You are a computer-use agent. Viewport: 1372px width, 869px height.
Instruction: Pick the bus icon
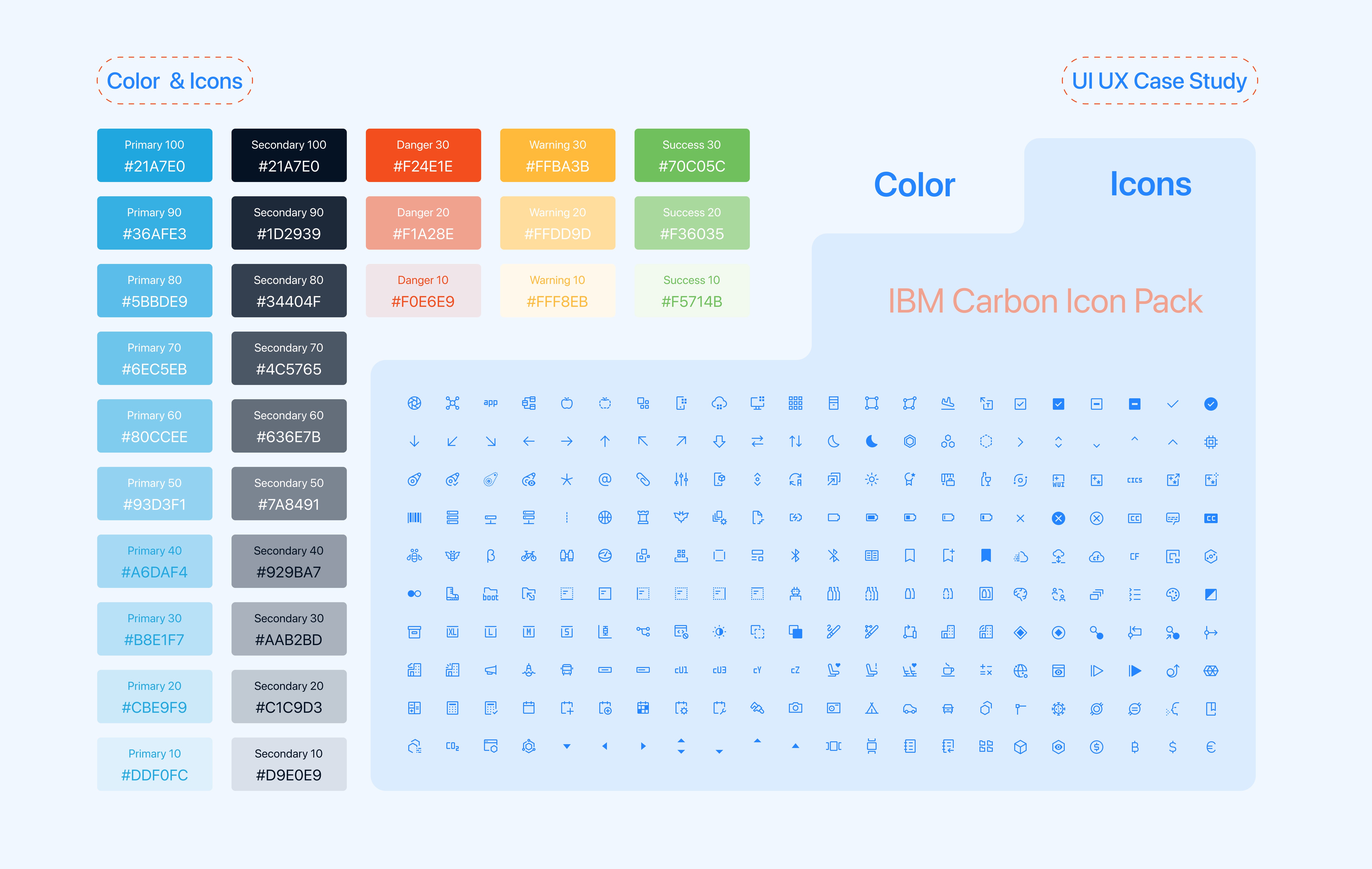[567, 670]
